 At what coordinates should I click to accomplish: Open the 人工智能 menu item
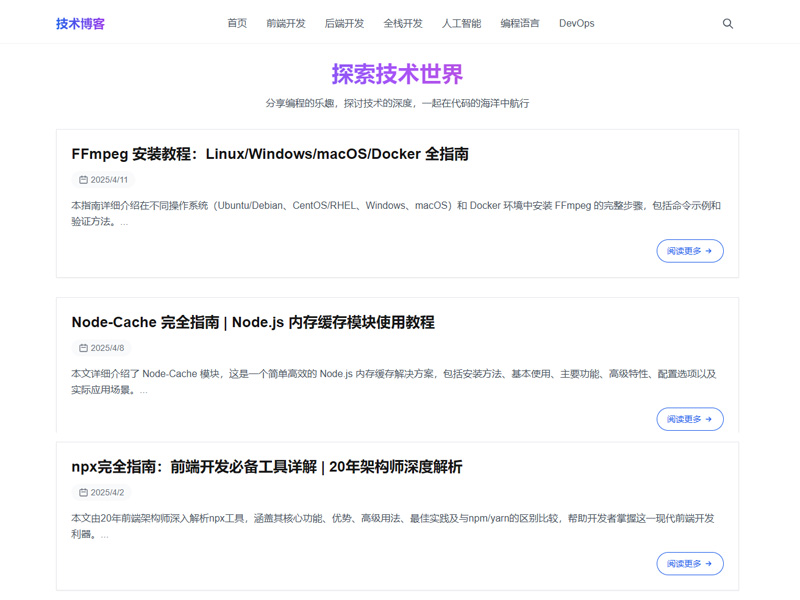461,23
